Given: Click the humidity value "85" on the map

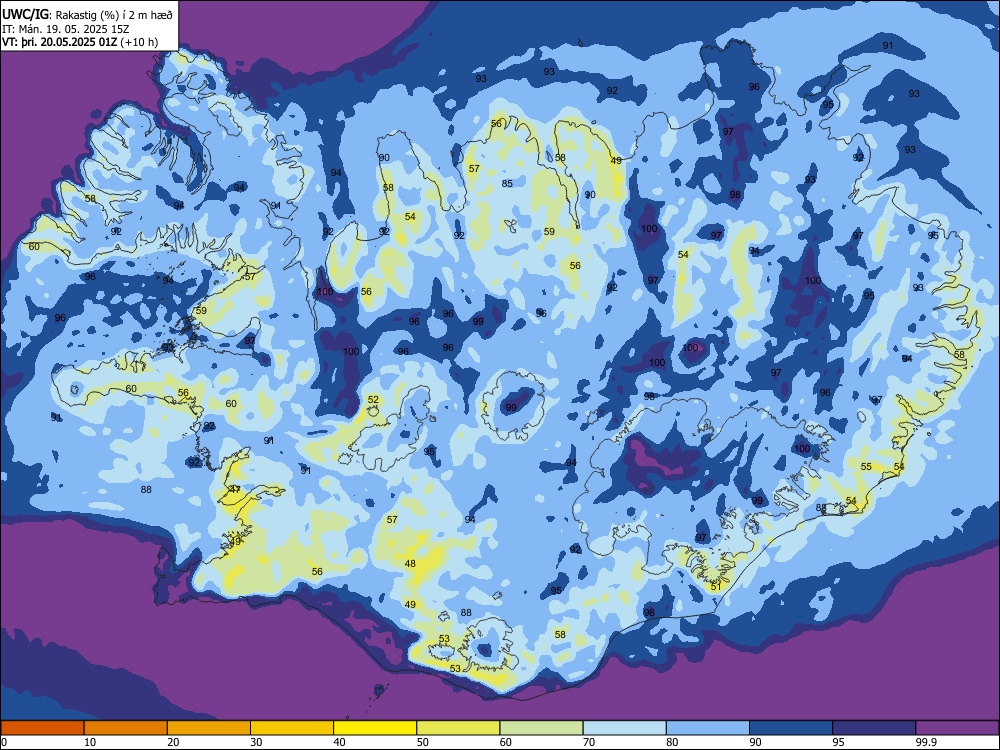Looking at the screenshot, I should pyautogui.click(x=507, y=184).
